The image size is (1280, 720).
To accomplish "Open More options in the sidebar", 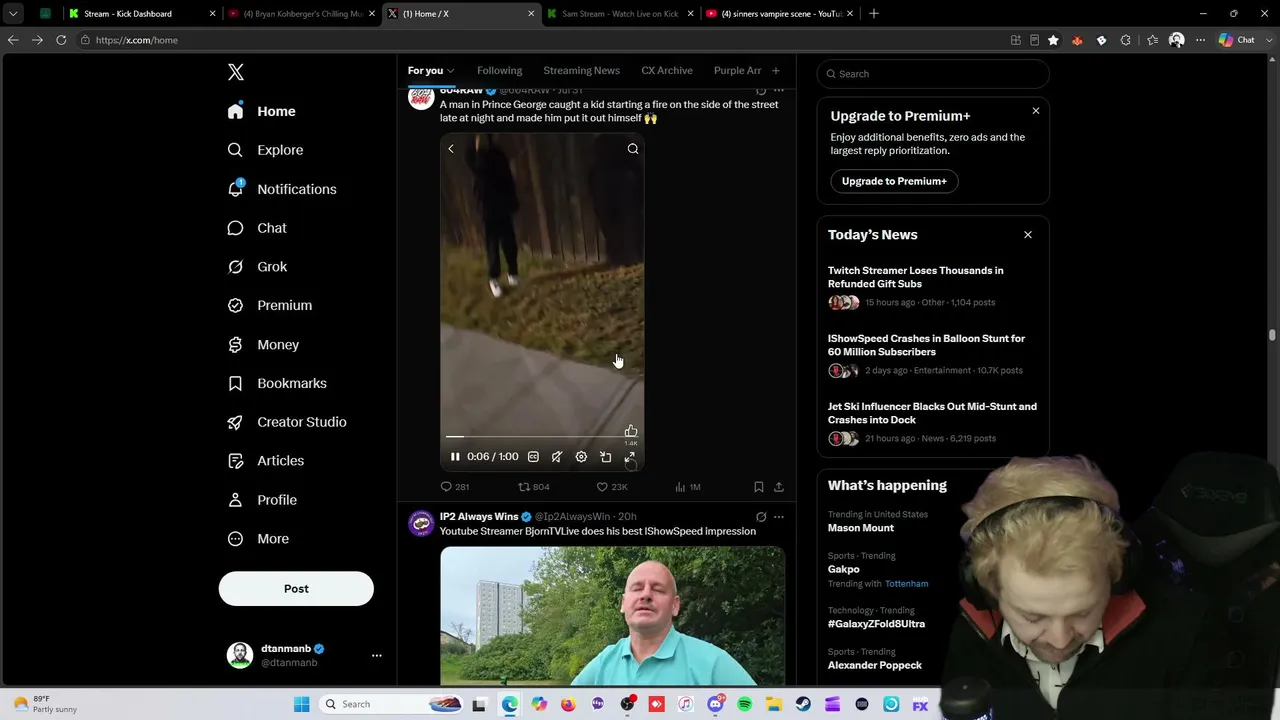I will 258,539.
